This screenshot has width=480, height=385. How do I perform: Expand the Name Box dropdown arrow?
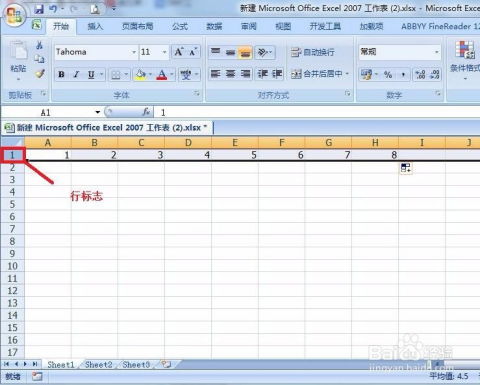97,112
